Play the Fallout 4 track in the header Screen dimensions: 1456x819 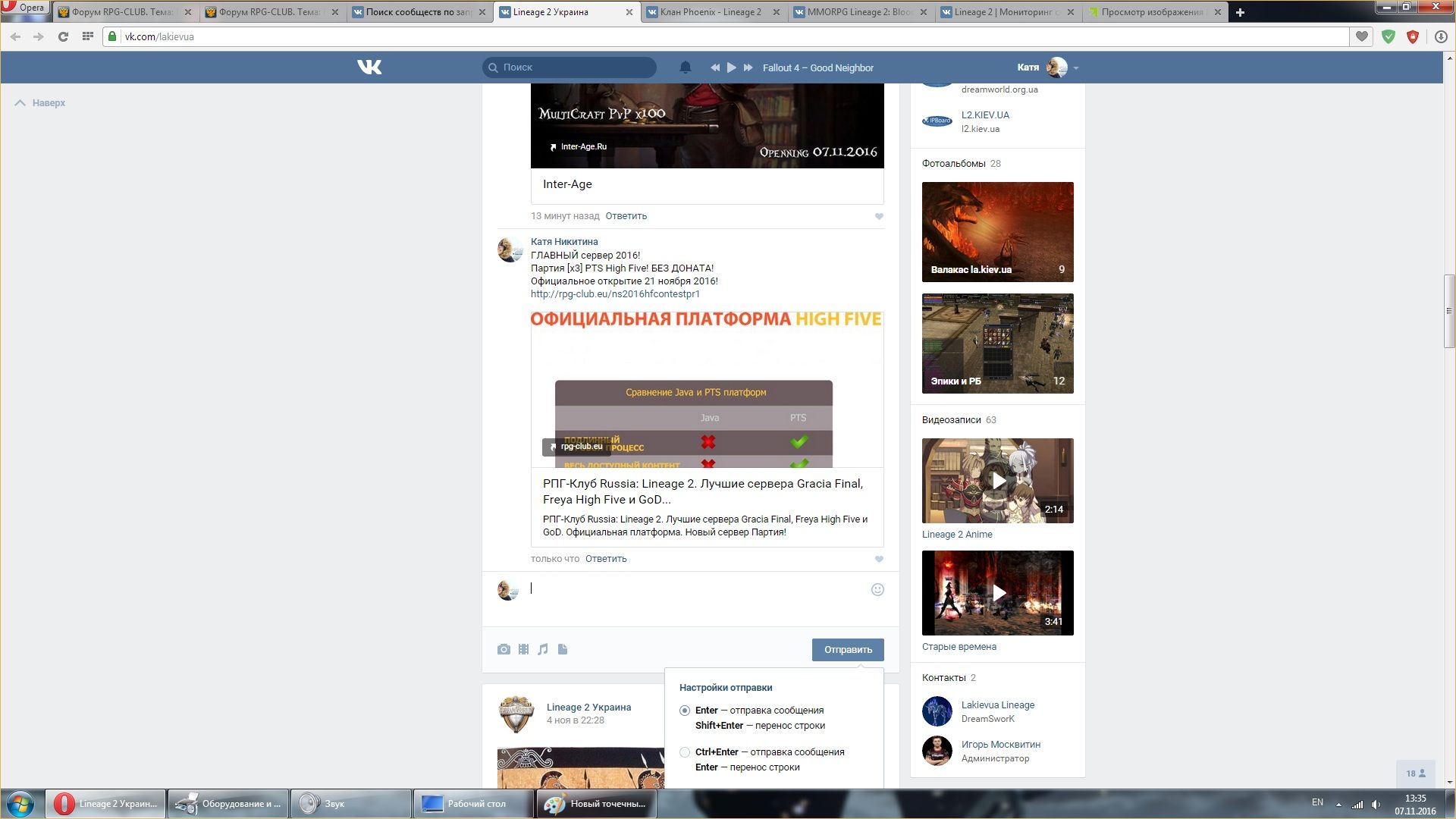pos(731,67)
